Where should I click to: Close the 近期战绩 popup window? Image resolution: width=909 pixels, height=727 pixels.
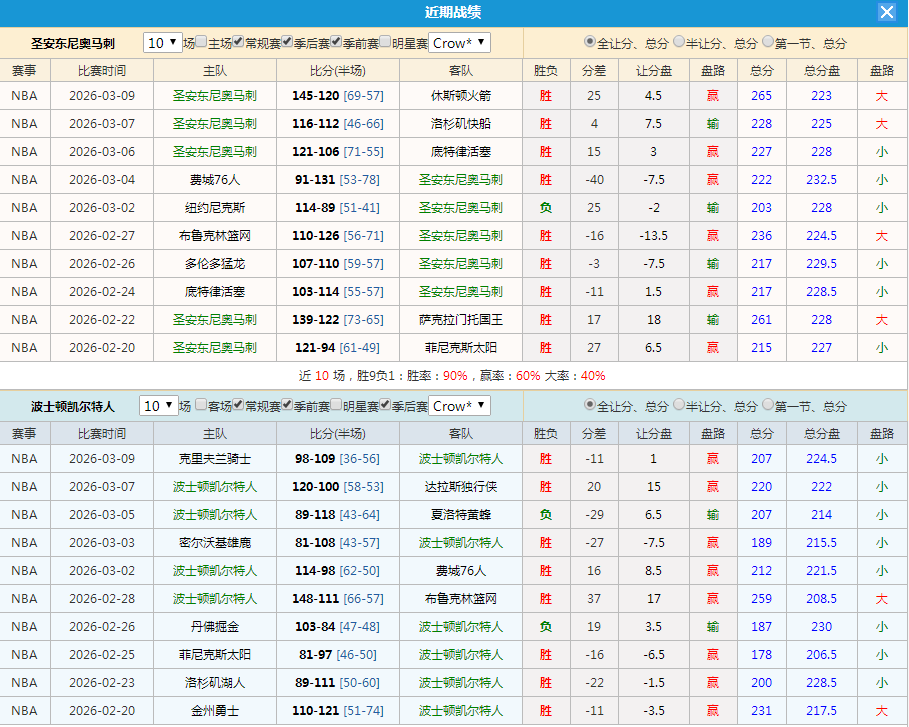tap(889, 12)
